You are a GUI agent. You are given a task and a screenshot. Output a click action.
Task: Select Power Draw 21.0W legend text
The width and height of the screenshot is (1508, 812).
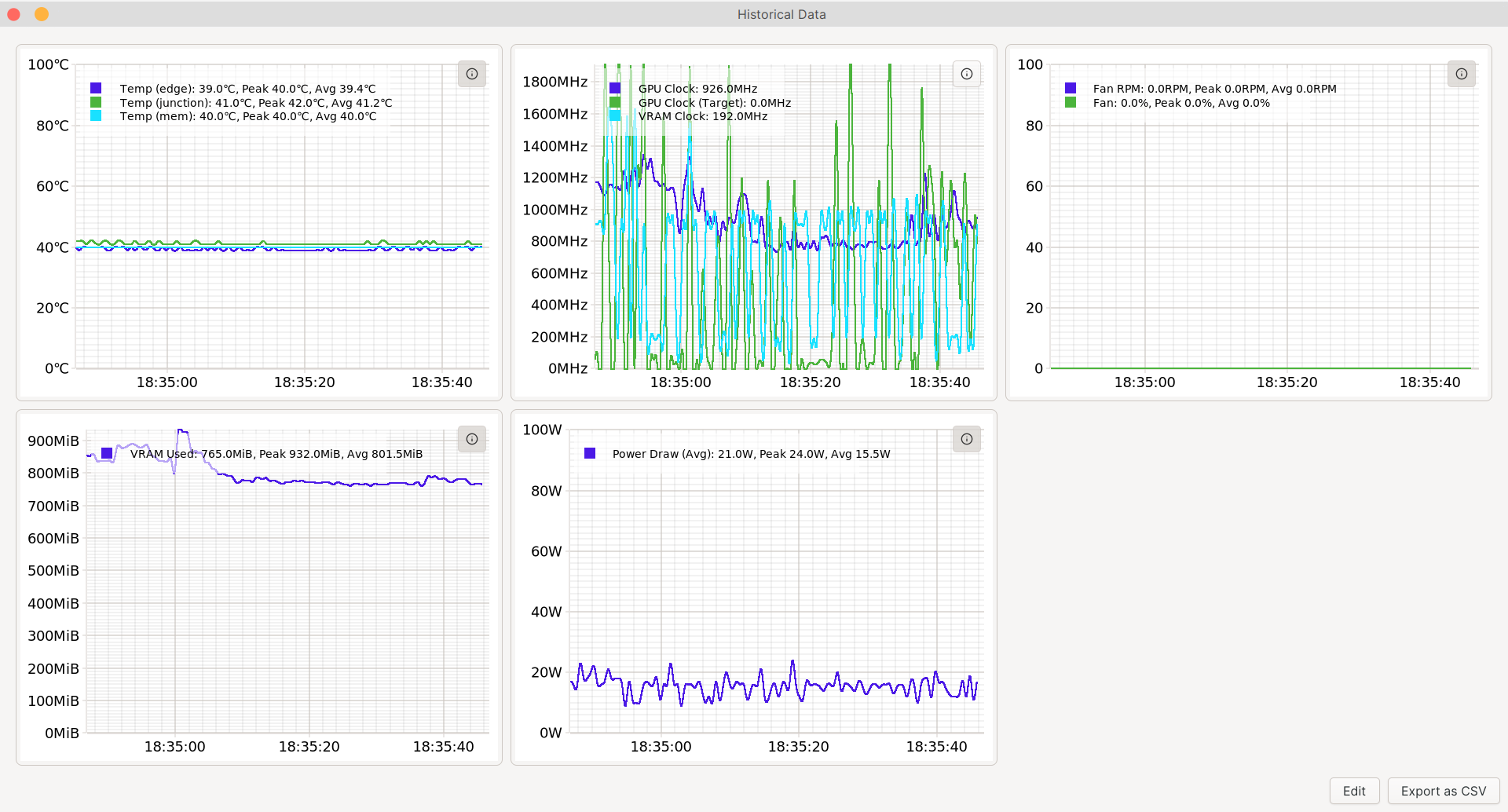click(x=752, y=454)
